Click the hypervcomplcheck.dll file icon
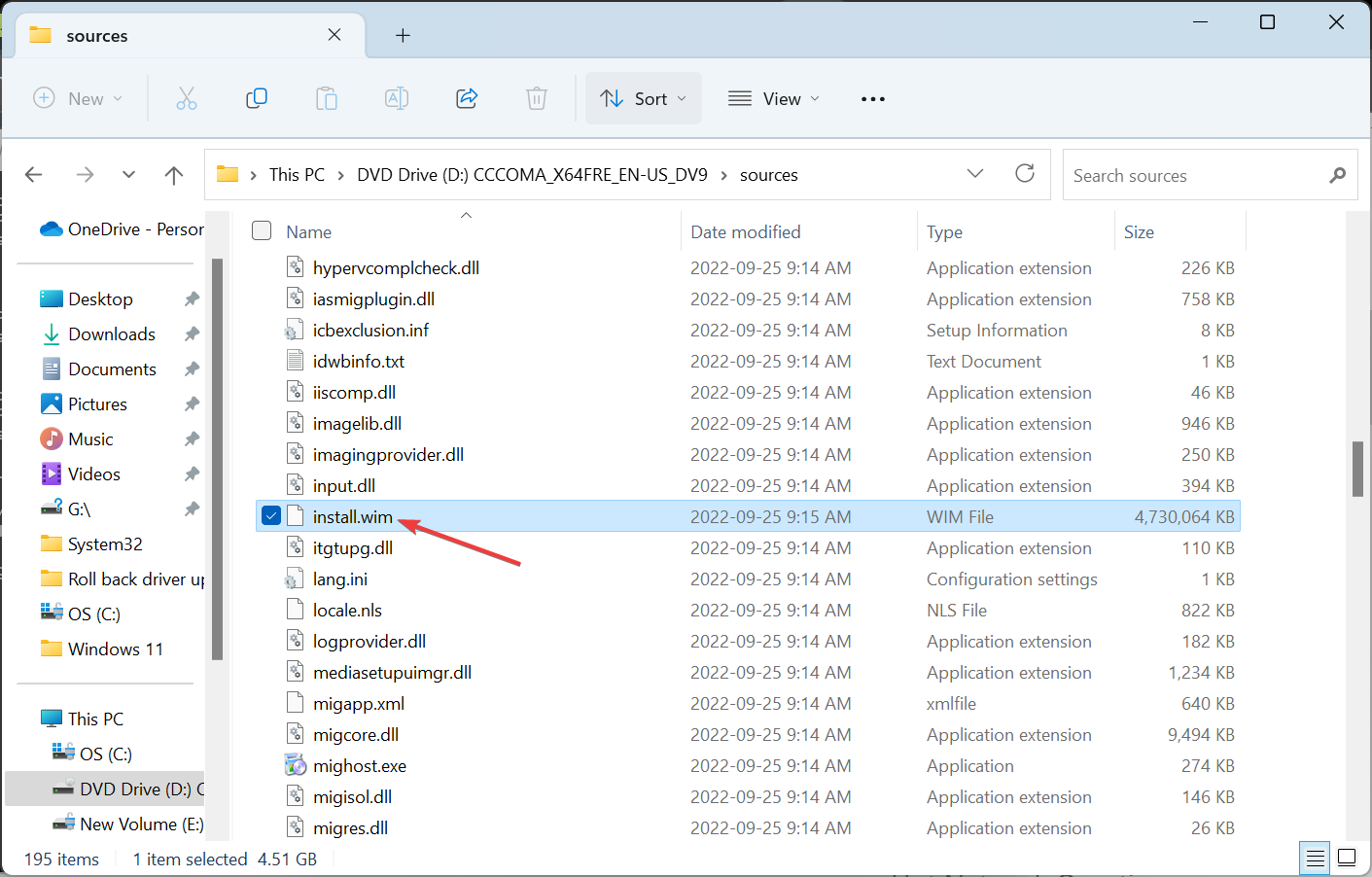The height and width of the screenshot is (877, 1372). tap(295, 267)
